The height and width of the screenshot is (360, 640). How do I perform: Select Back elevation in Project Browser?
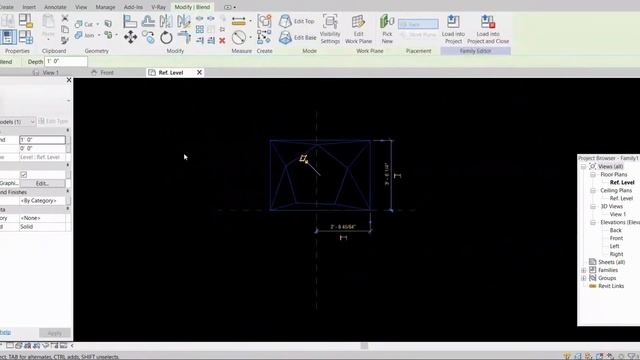point(616,230)
